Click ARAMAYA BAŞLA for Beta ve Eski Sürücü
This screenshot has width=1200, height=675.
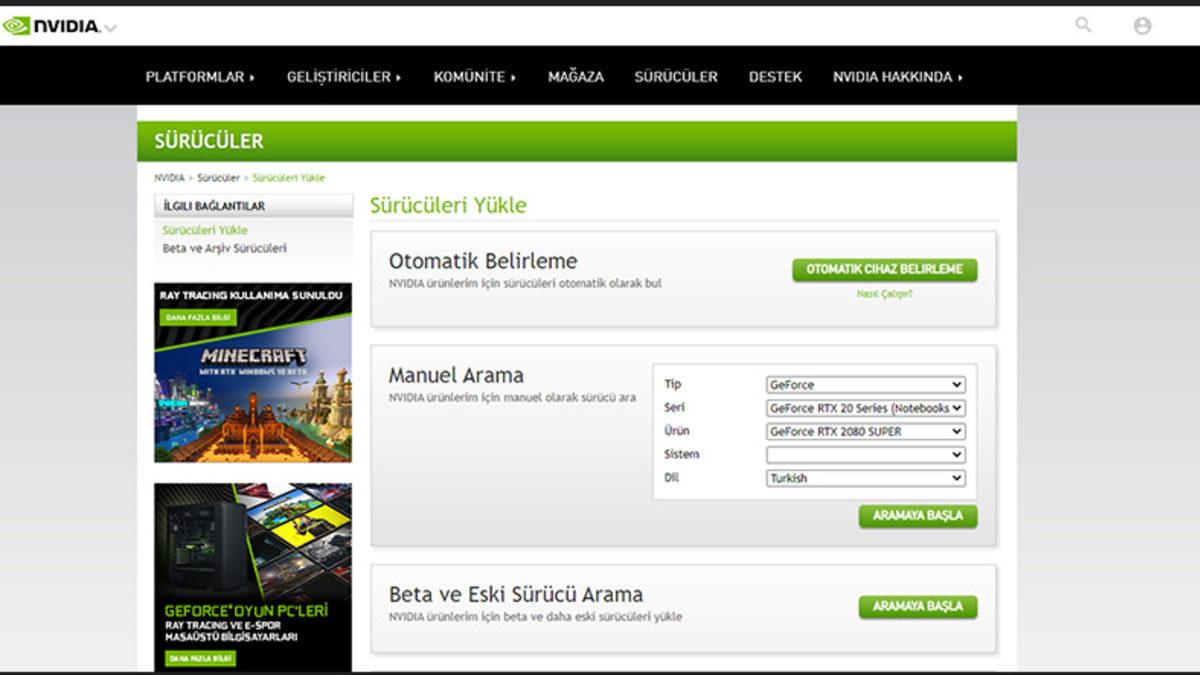(917, 607)
